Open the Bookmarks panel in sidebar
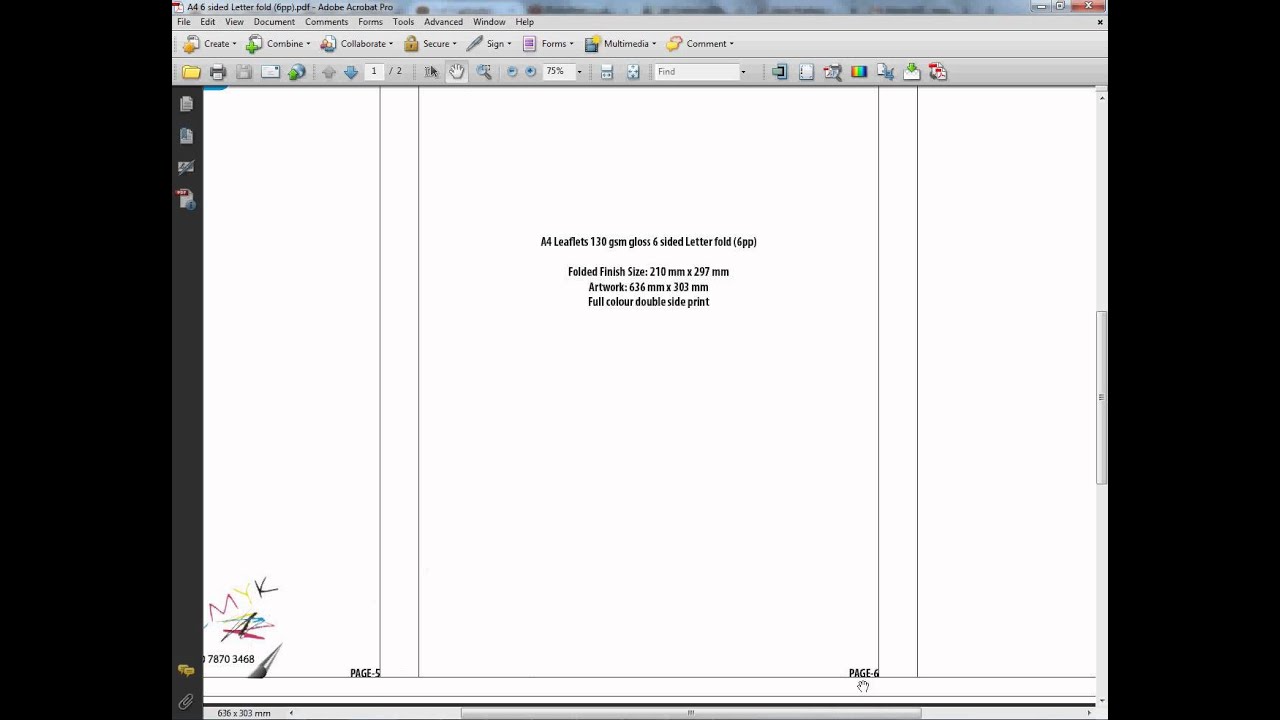1280x720 pixels. (186, 136)
